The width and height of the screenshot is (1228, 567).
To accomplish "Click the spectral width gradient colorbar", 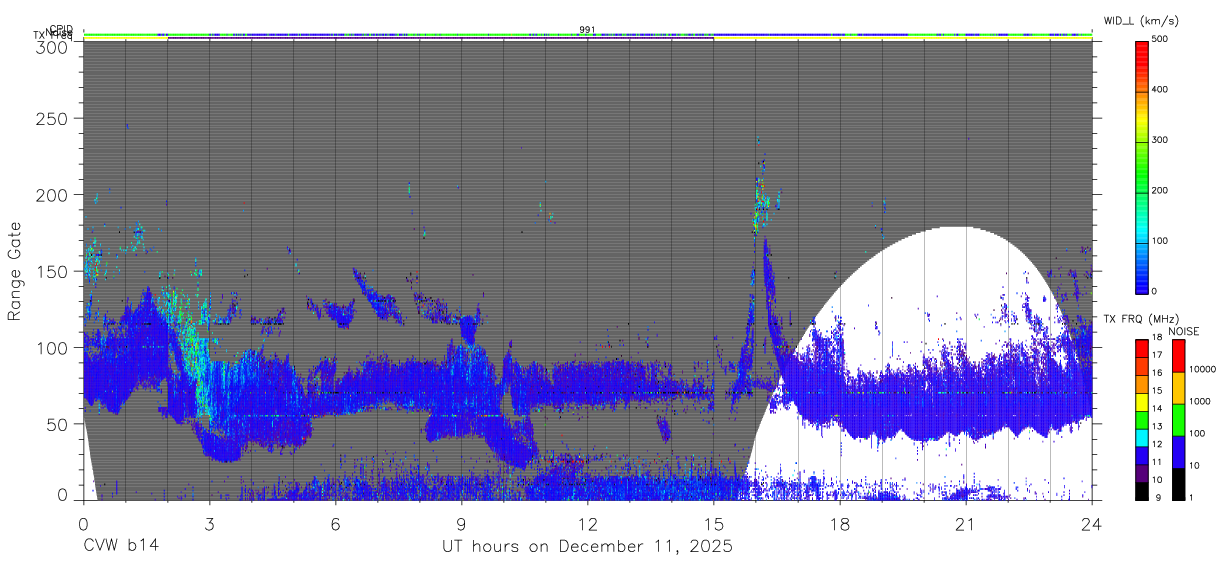I will (1142, 166).
